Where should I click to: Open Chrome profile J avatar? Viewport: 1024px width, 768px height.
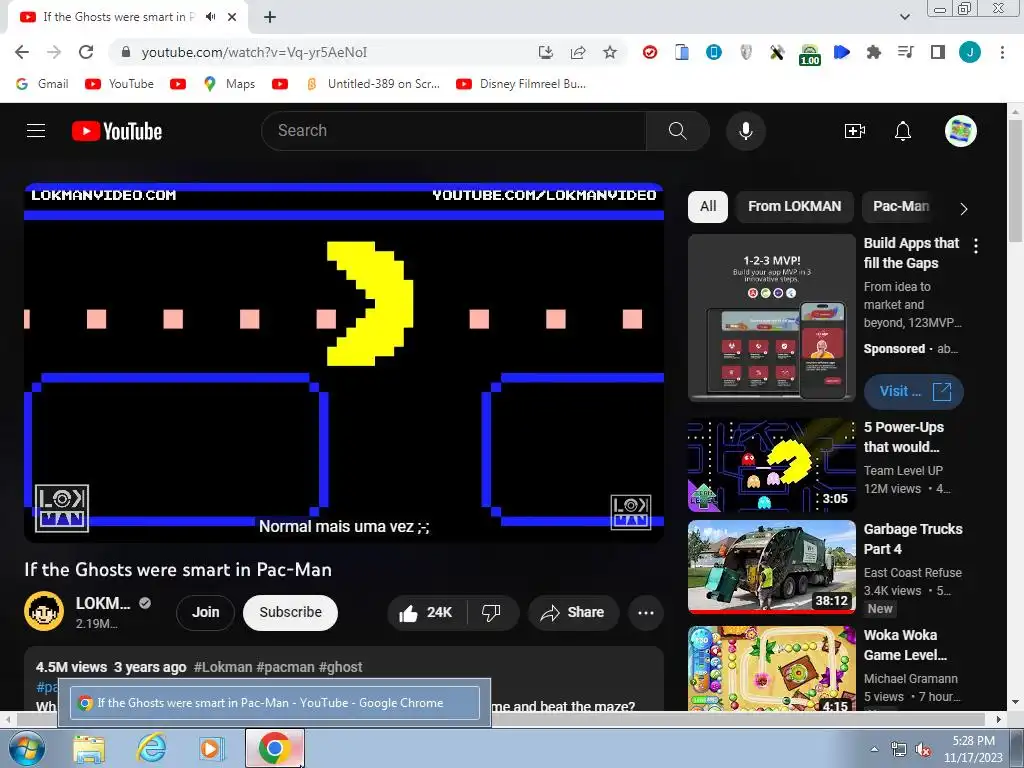(x=970, y=52)
